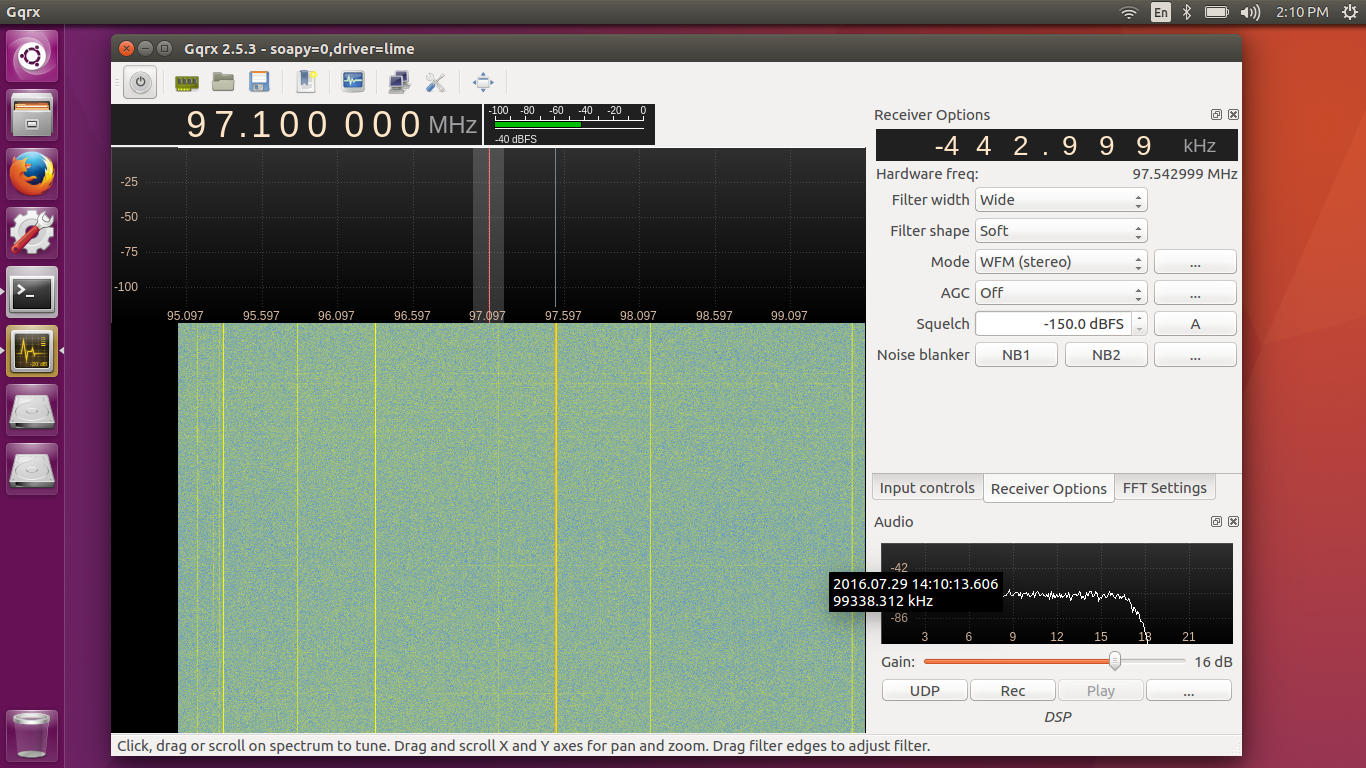Click the Rec audio record button
This screenshot has width=1366, height=768.
[x=1013, y=691]
